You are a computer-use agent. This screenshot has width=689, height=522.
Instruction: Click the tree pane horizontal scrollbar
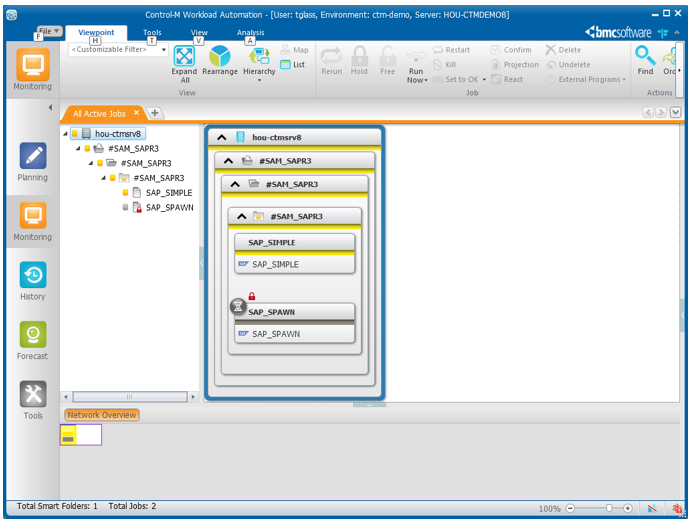130,397
